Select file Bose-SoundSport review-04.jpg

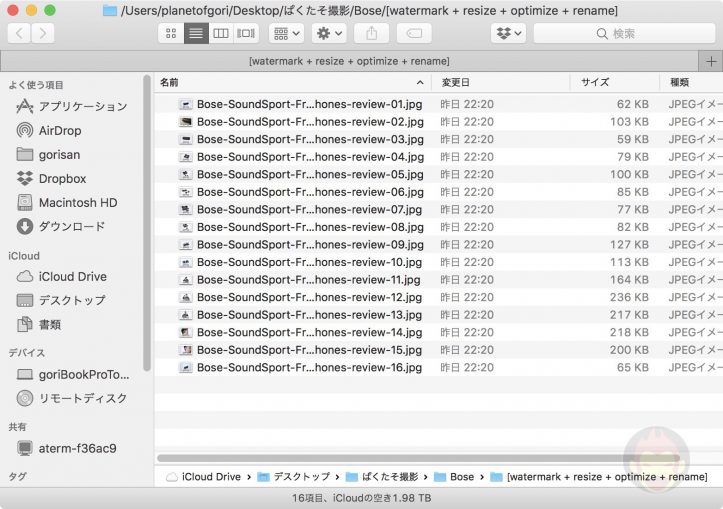coord(439,157)
